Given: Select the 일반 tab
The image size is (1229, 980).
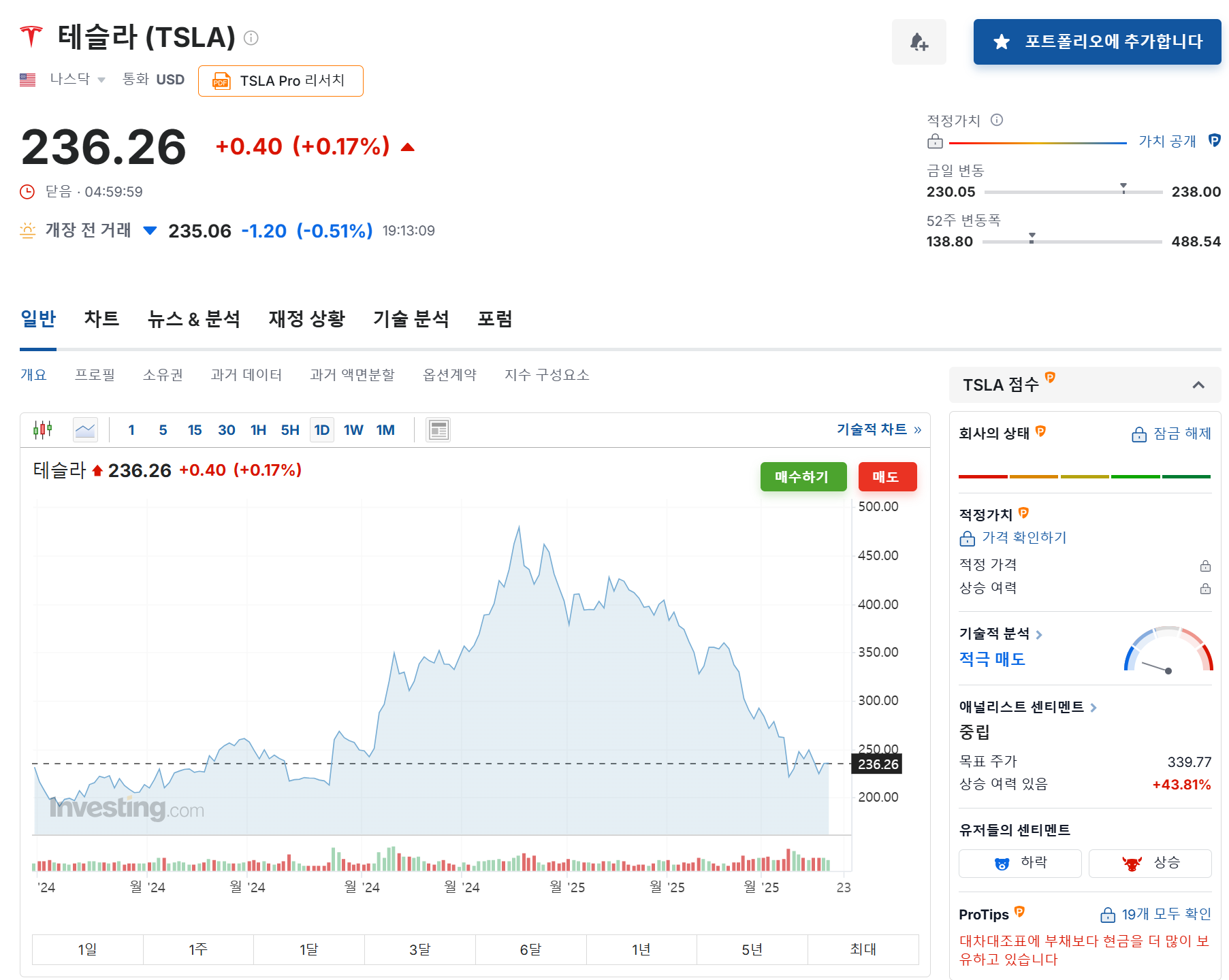Looking at the screenshot, I should [x=38, y=318].
